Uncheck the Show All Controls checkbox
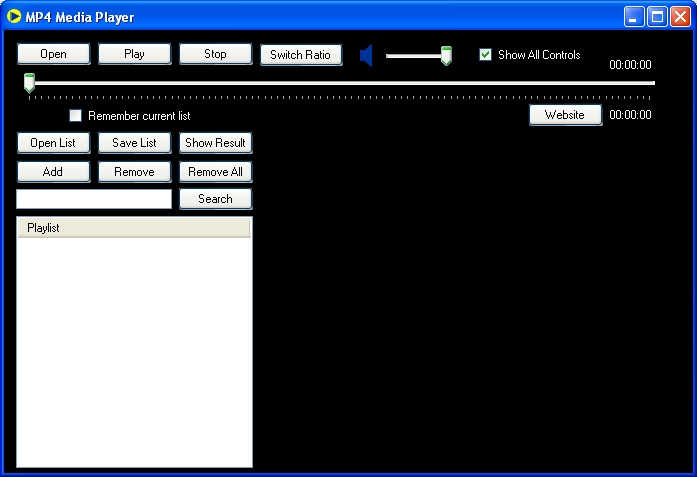 (486, 55)
